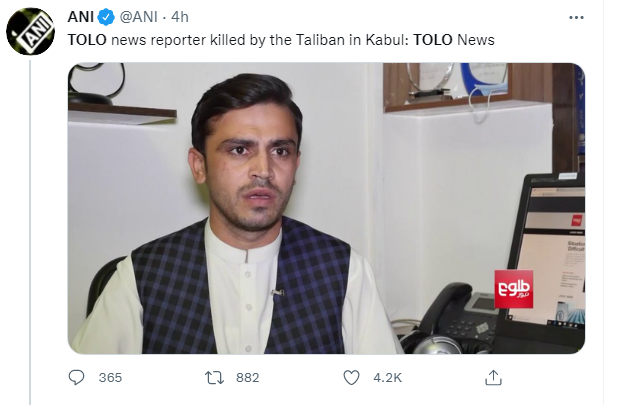View the 4.2K likes count
The image size is (619, 405).
pos(387,378)
